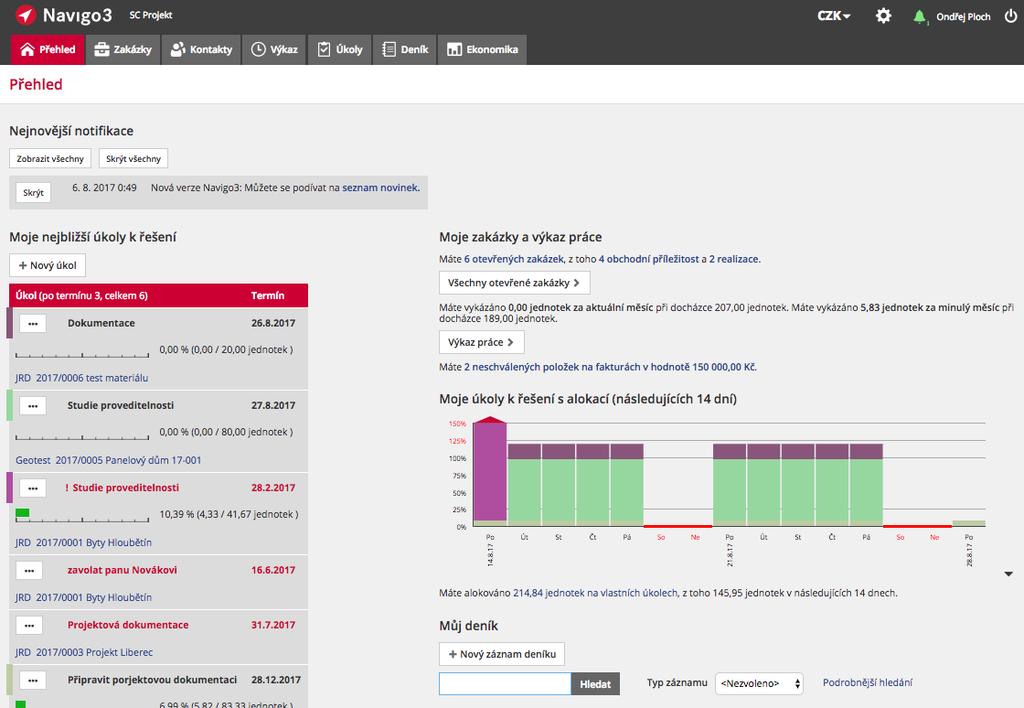Screen dimensions: 1024x708
Task: Go to the Přehled tab
Action: 48,49
